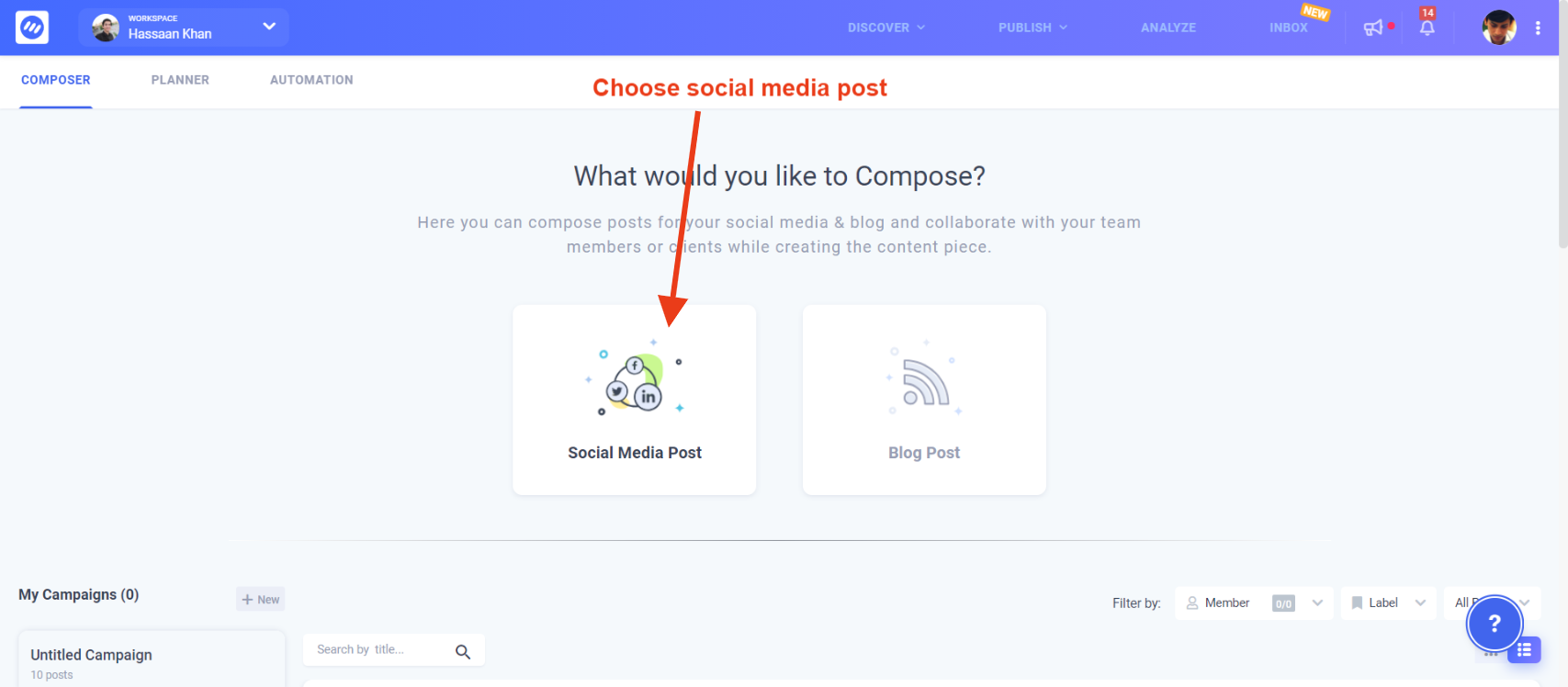1568x687 pixels.
Task: Click the three-dot options icon in the header
Action: tap(1539, 28)
